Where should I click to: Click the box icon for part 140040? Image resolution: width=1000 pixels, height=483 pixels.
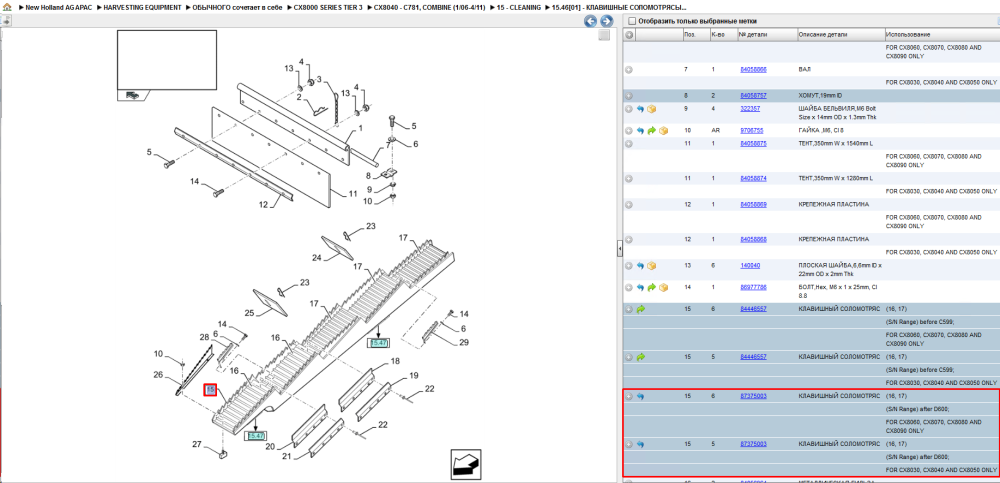point(652,265)
